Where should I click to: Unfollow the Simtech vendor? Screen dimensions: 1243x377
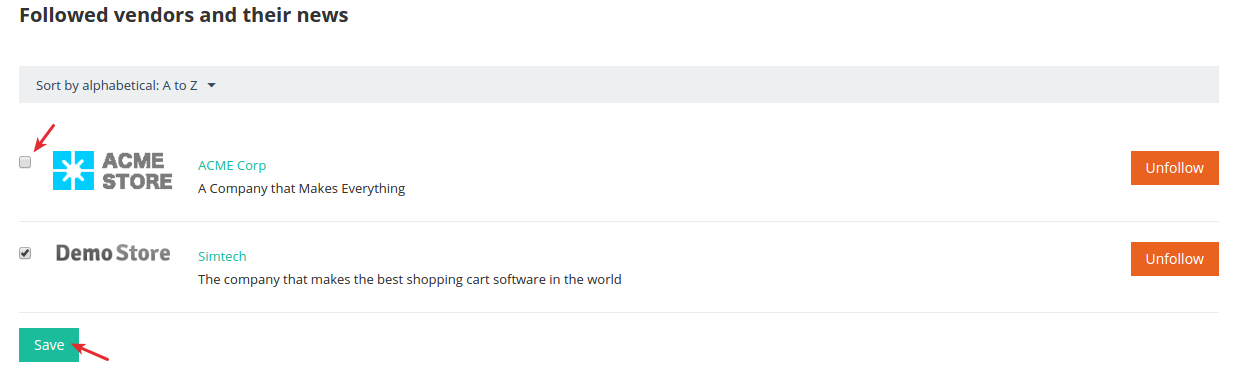(1175, 258)
